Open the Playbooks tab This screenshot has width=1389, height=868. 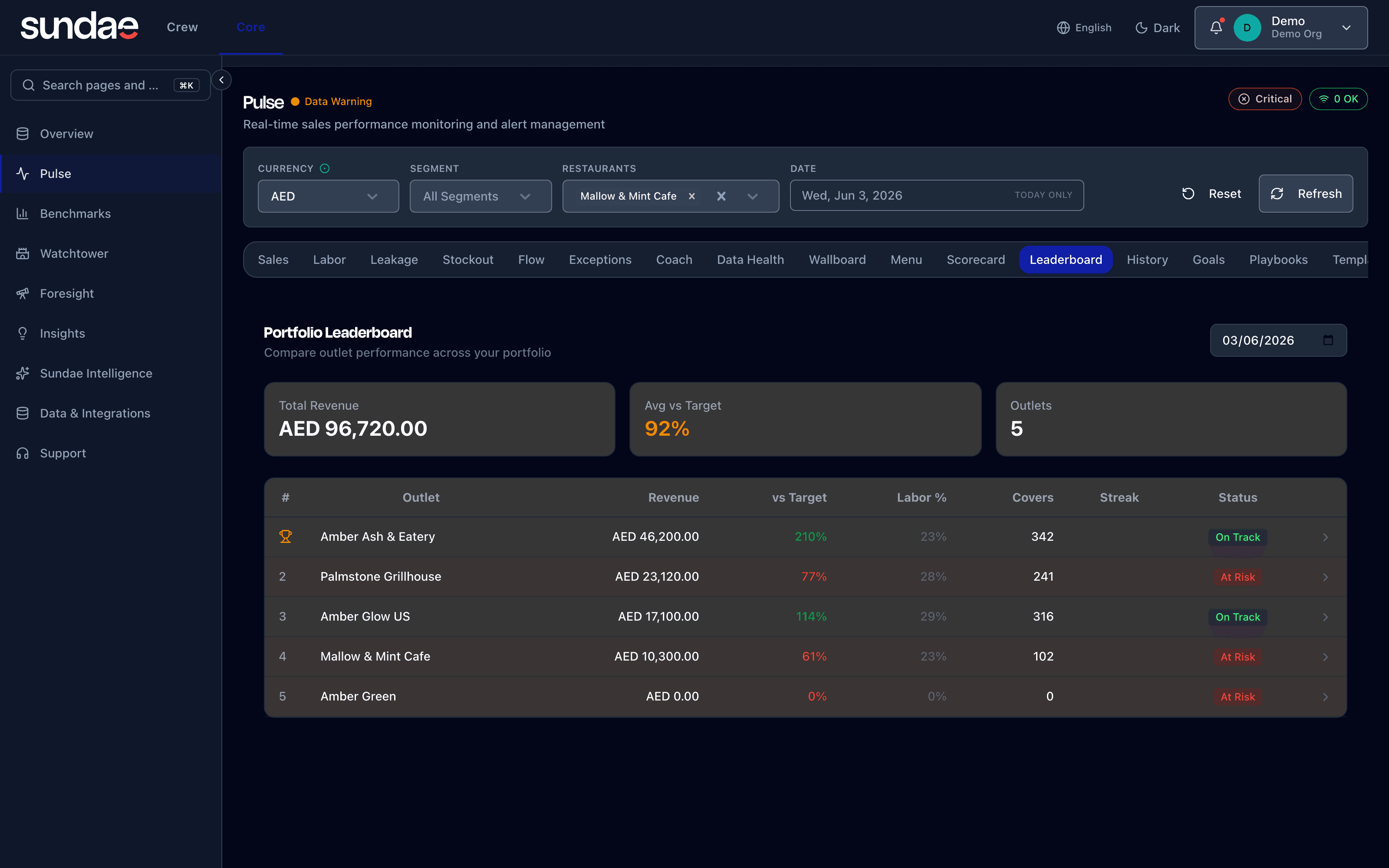[1278, 260]
